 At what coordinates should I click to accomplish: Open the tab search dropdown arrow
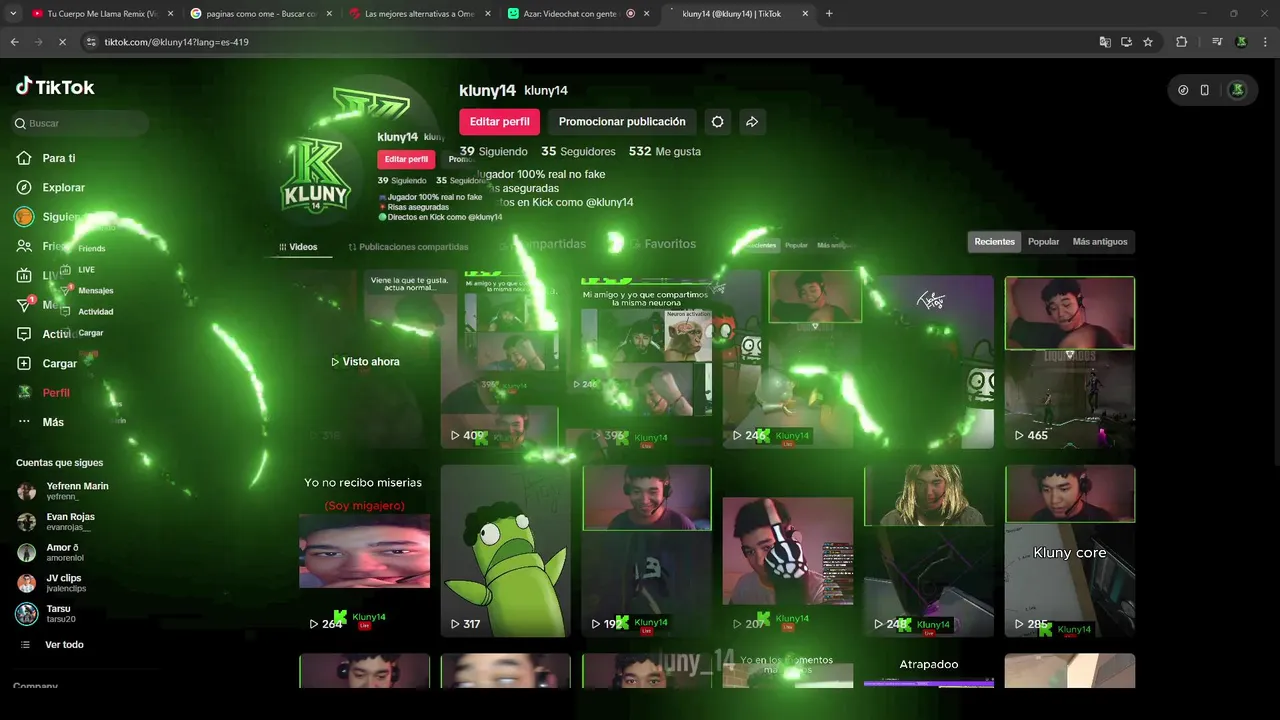coord(13,14)
